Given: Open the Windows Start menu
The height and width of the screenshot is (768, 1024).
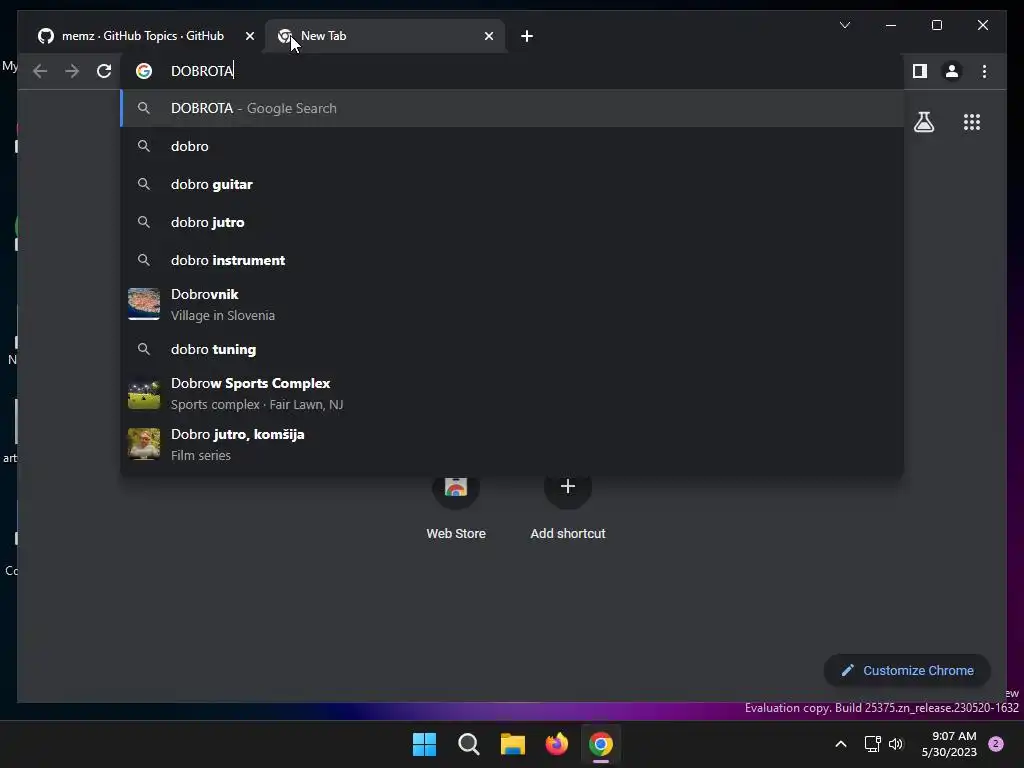Looking at the screenshot, I should 424,744.
